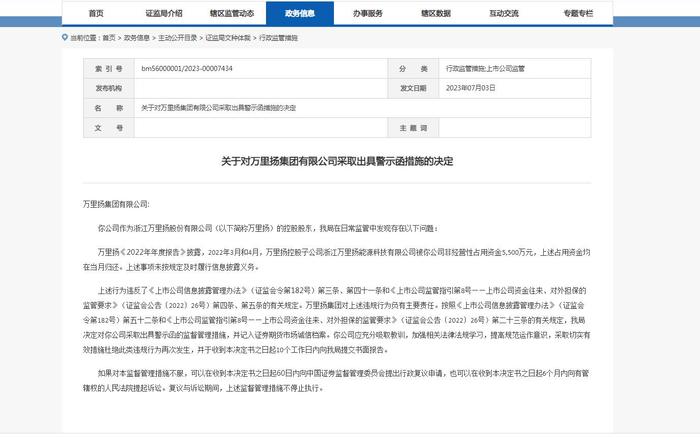Viewport: 700px width, 437px height.
Task: Open the 证监局介绍 navigation tab
Action: (x=164, y=13)
